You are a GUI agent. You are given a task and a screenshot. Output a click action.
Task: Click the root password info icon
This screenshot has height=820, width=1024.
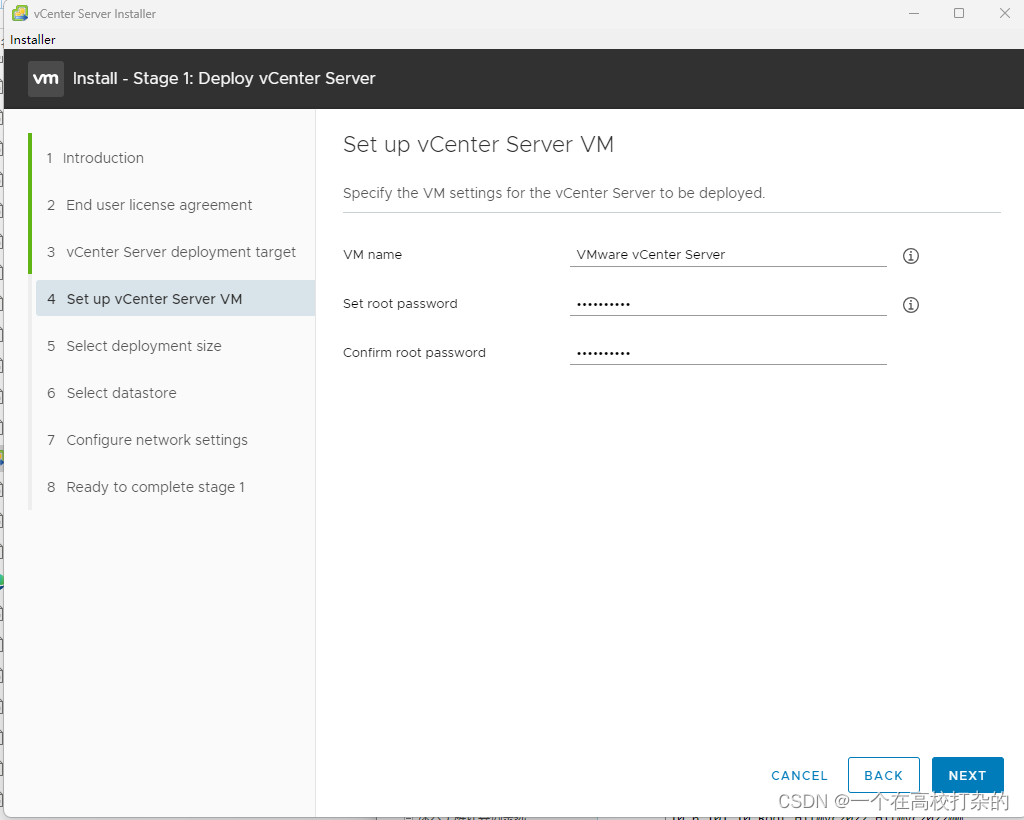coord(910,305)
